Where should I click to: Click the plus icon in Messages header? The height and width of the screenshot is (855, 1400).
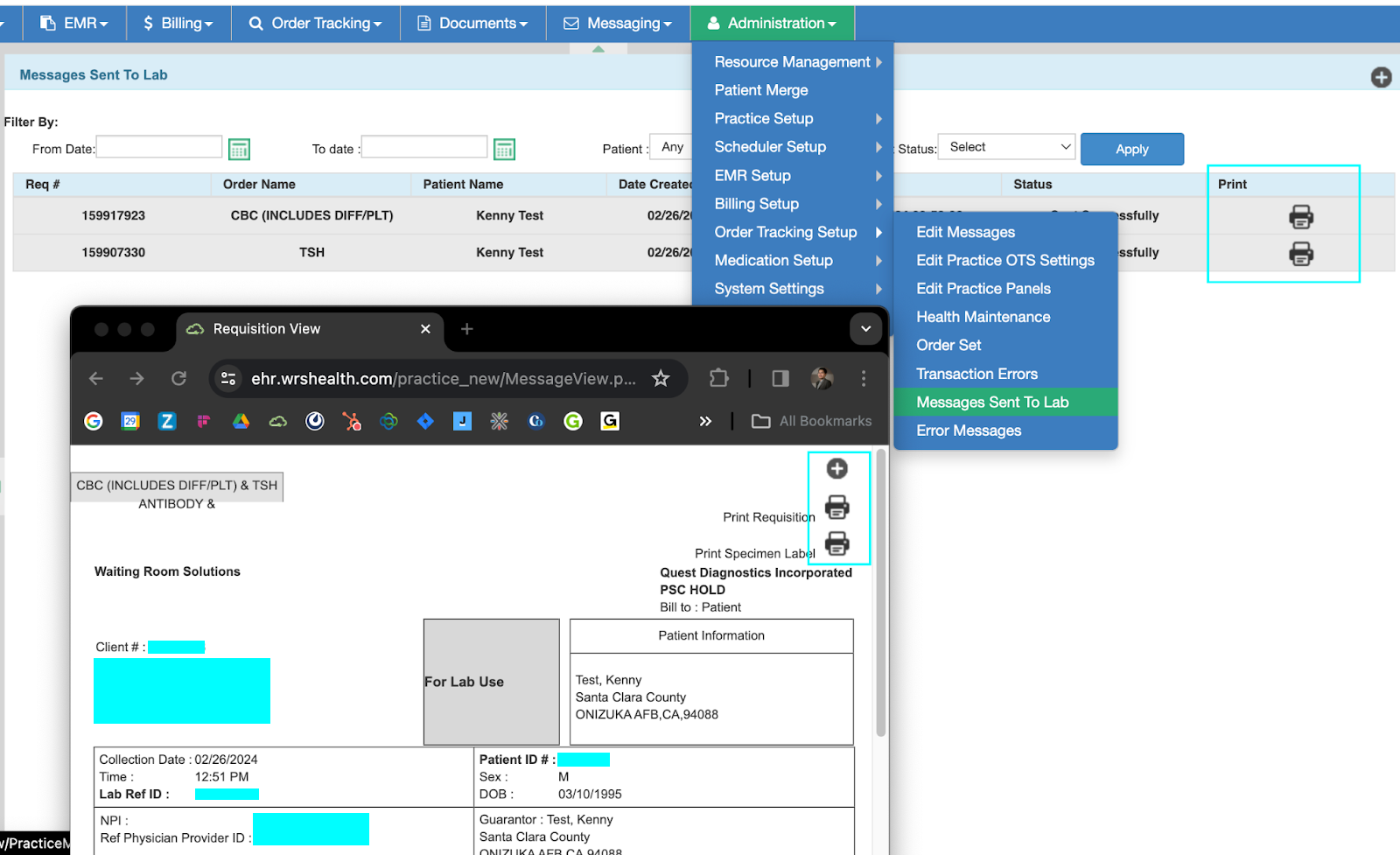pos(1381,77)
